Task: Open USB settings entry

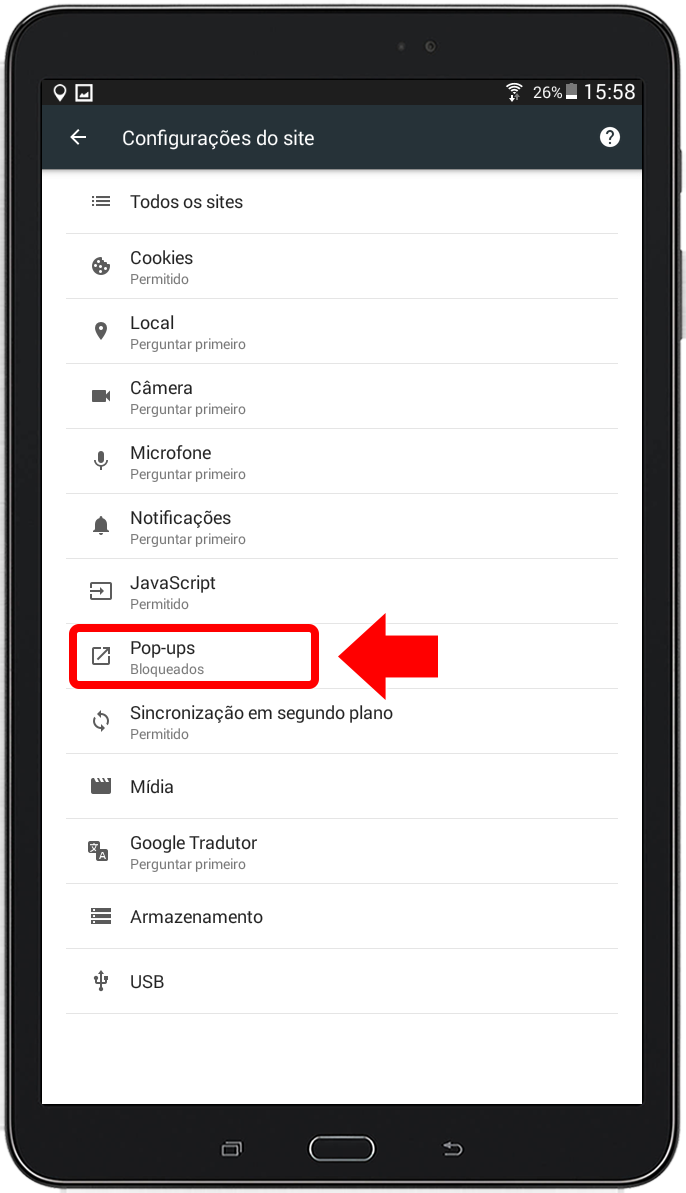Action: (341, 981)
